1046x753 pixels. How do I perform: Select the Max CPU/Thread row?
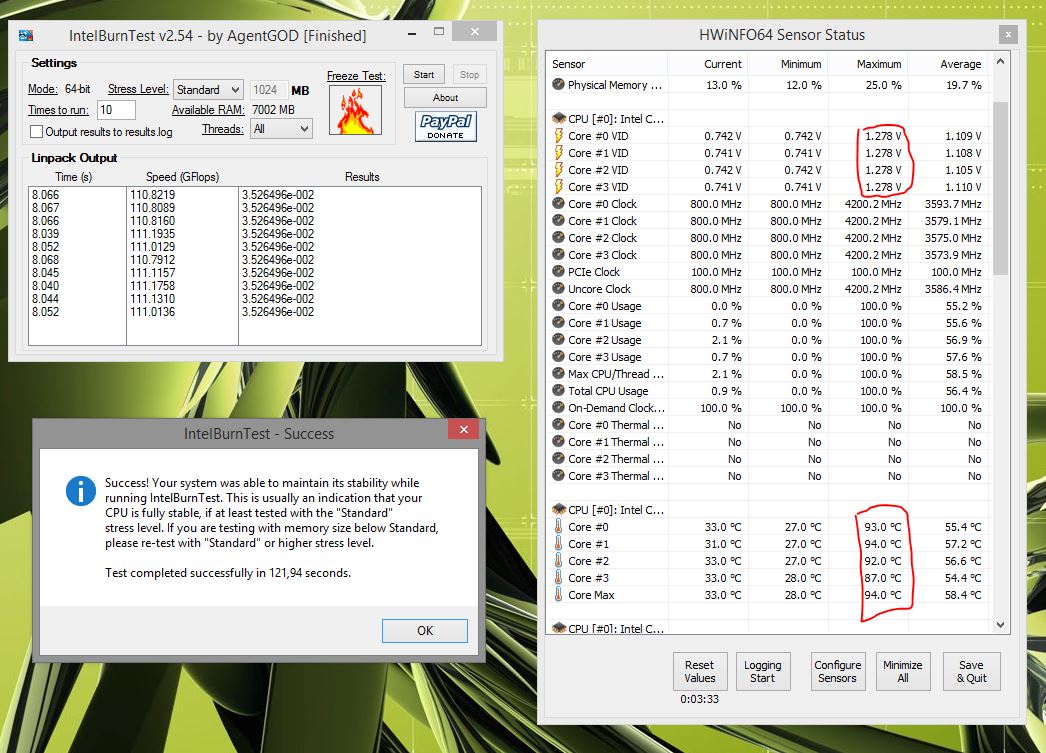click(x=767, y=373)
